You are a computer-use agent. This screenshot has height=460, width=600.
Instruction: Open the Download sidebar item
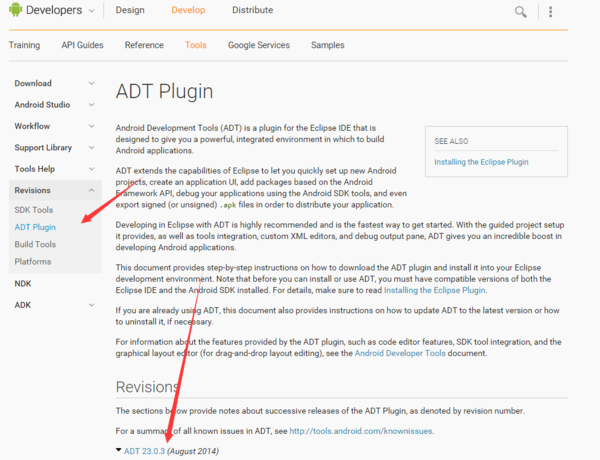pyautogui.click(x=33, y=83)
